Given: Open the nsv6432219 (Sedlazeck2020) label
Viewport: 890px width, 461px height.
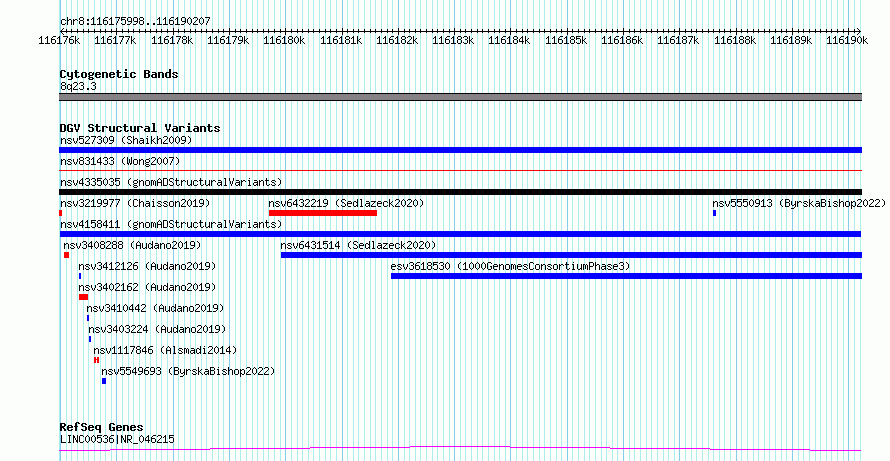Looking at the screenshot, I should coord(346,203).
